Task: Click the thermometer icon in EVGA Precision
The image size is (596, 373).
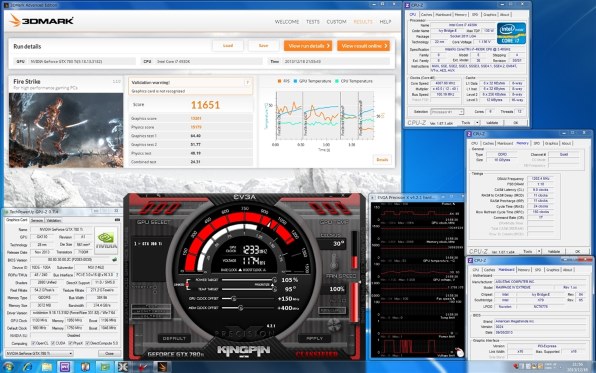Action: coord(334,262)
